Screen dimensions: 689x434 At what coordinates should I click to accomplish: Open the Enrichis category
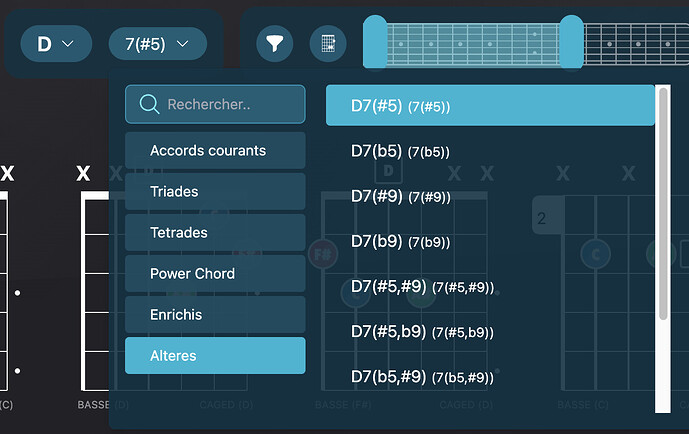[215, 315]
